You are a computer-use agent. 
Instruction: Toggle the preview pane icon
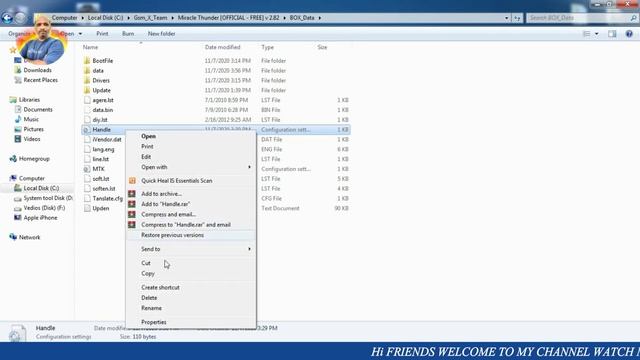[x=612, y=34]
